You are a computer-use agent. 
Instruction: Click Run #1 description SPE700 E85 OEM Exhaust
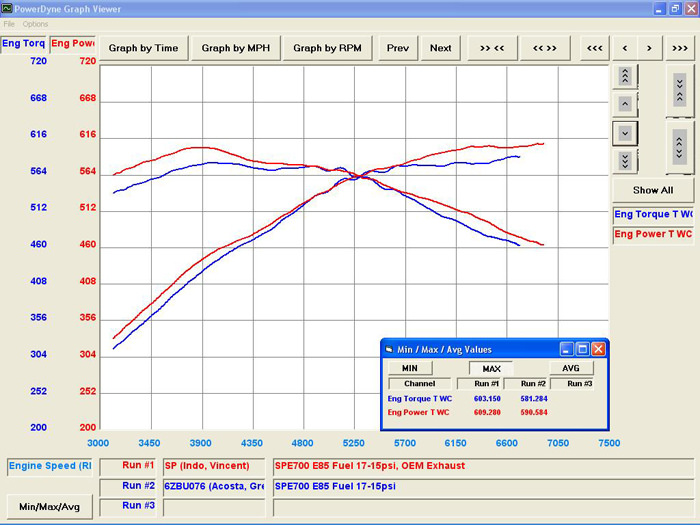coord(483,466)
